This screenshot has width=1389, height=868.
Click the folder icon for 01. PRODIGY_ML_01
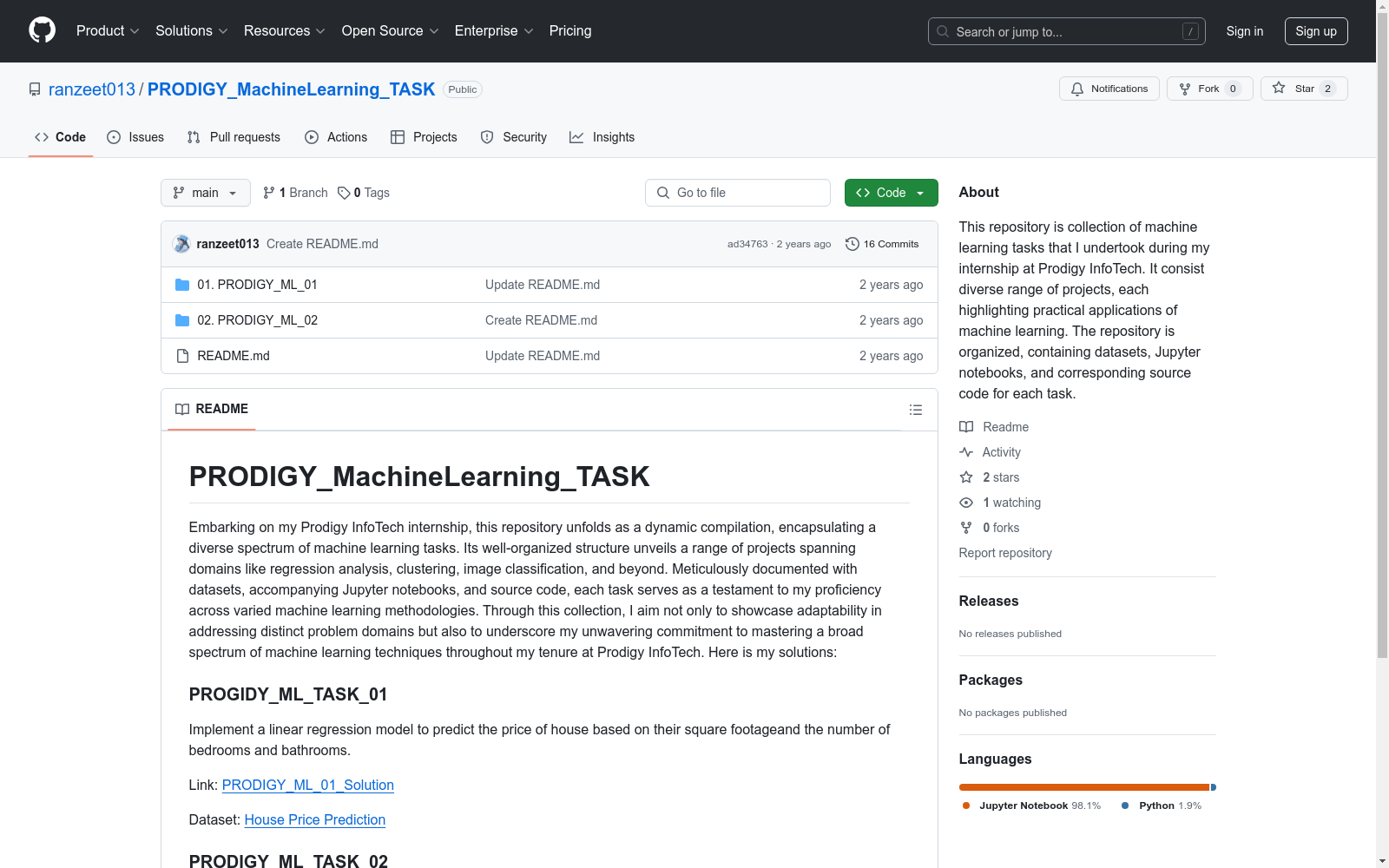(182, 285)
